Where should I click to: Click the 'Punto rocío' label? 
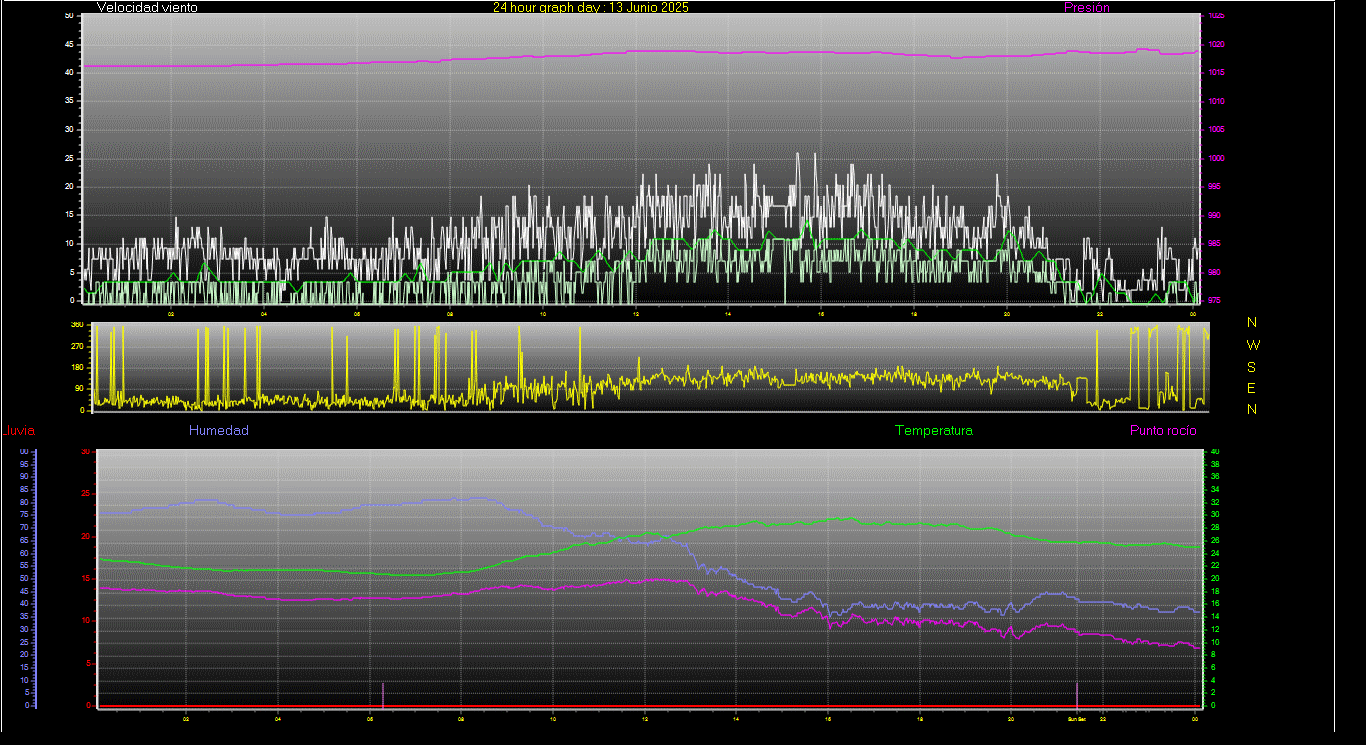coord(1162,431)
